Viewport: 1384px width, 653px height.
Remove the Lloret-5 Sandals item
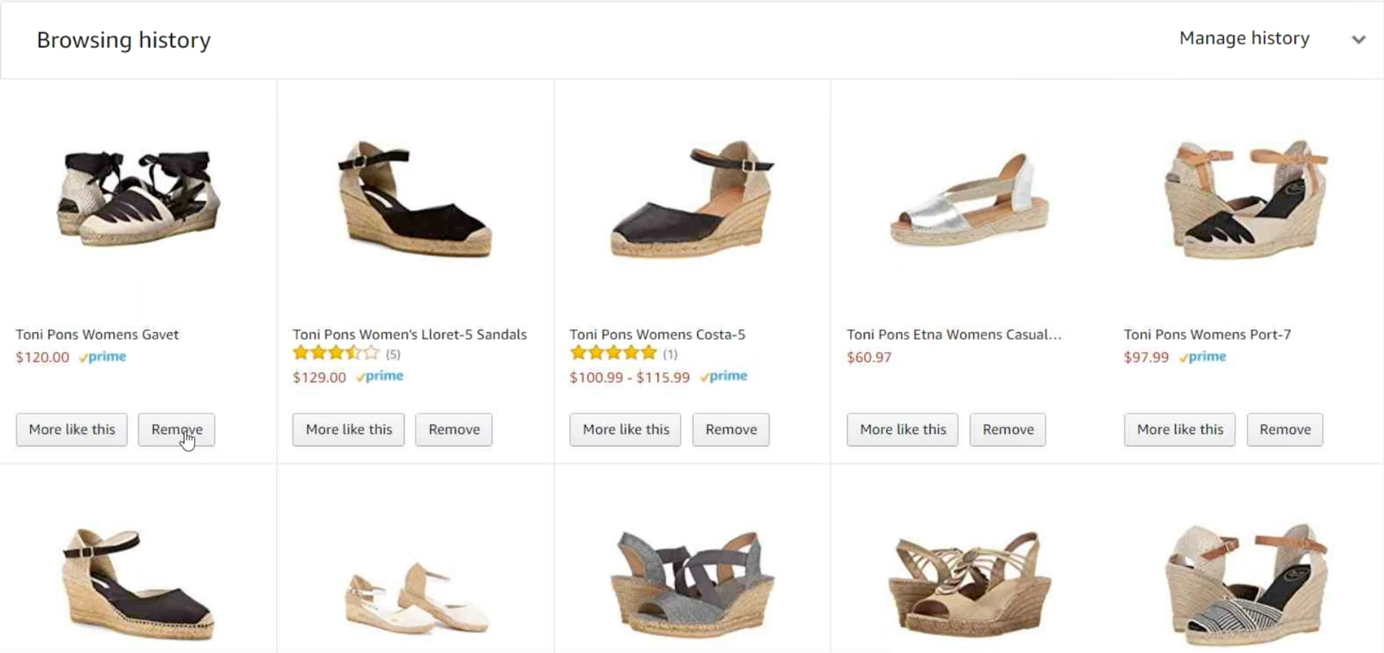tap(454, 430)
